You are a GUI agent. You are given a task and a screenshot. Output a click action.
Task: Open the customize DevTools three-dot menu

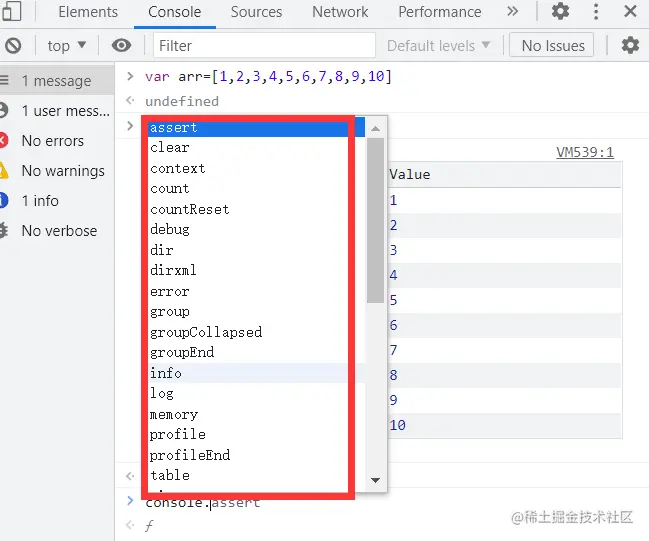click(596, 12)
